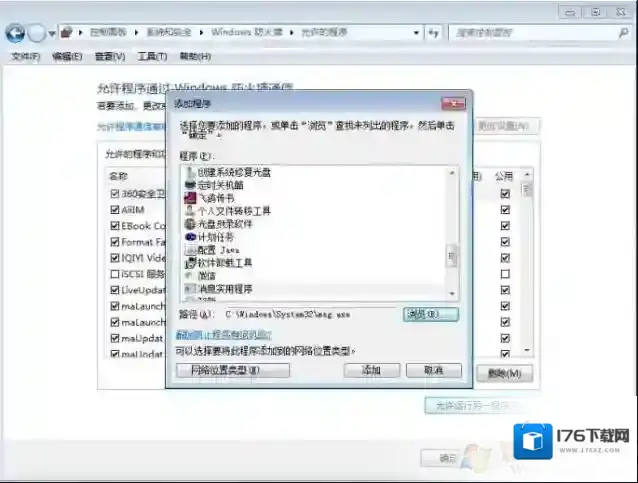The image size is (638, 483).
Task: Open the 工具(T) menu
Action: [x=153, y=57]
